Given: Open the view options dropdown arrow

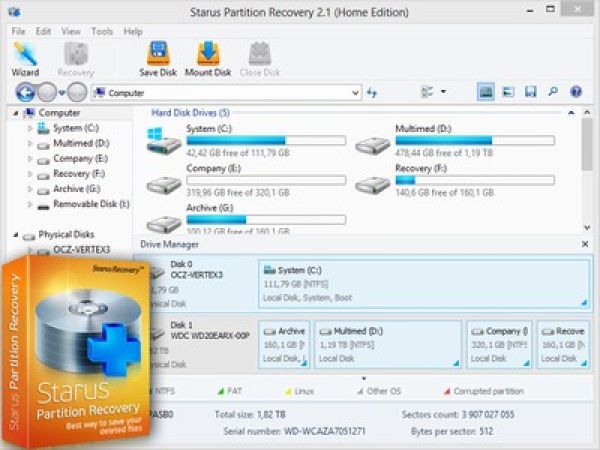Looking at the screenshot, I should [x=443, y=92].
